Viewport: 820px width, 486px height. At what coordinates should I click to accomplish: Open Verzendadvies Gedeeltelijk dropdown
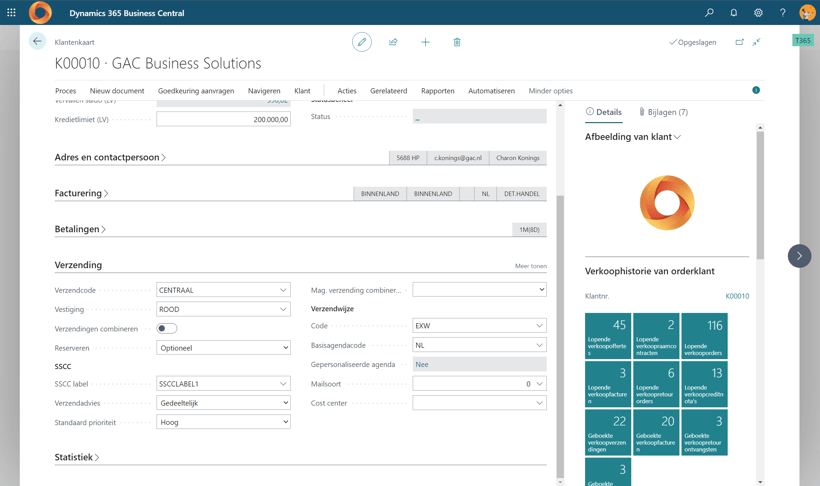[x=223, y=403]
